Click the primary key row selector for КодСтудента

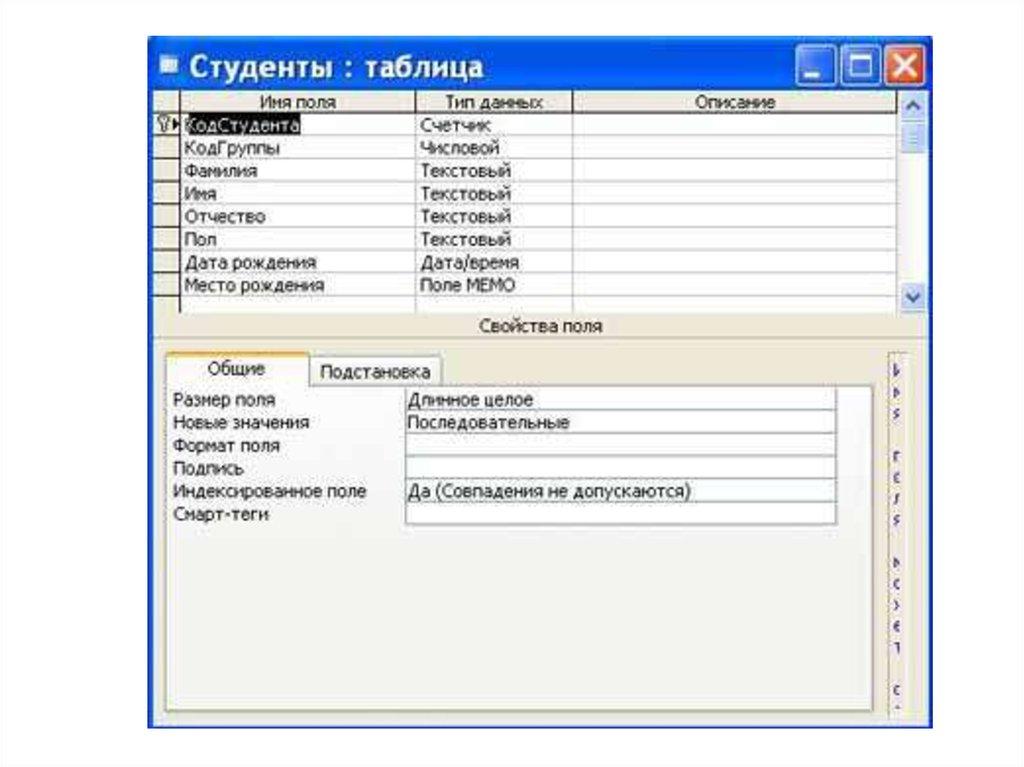tap(165, 125)
